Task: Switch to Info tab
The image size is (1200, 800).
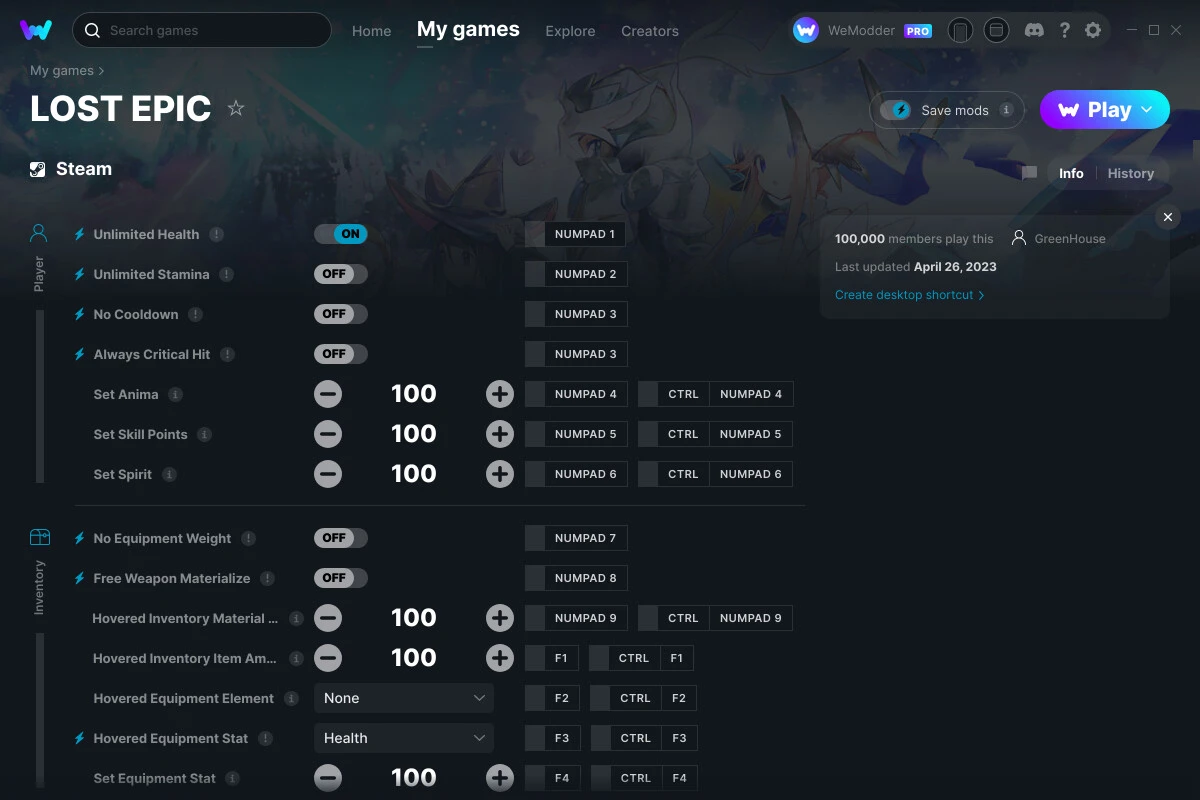Action: [x=1071, y=173]
